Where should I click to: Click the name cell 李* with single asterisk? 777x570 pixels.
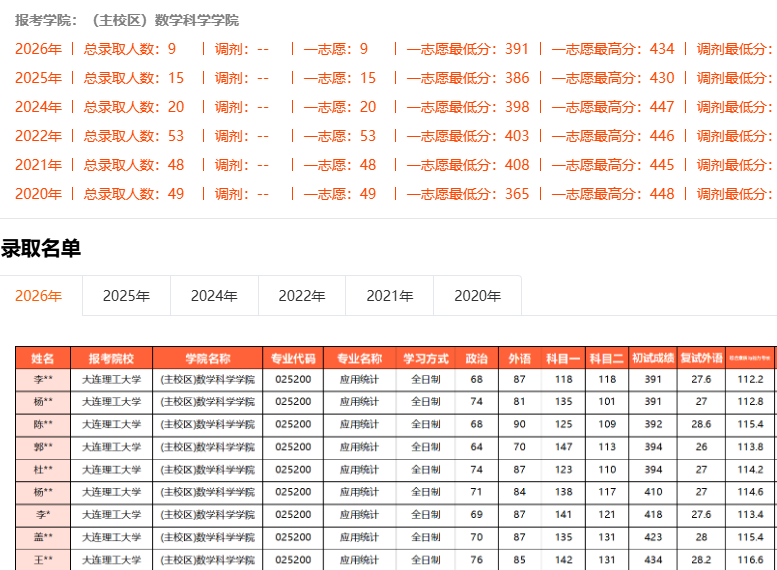point(43,515)
